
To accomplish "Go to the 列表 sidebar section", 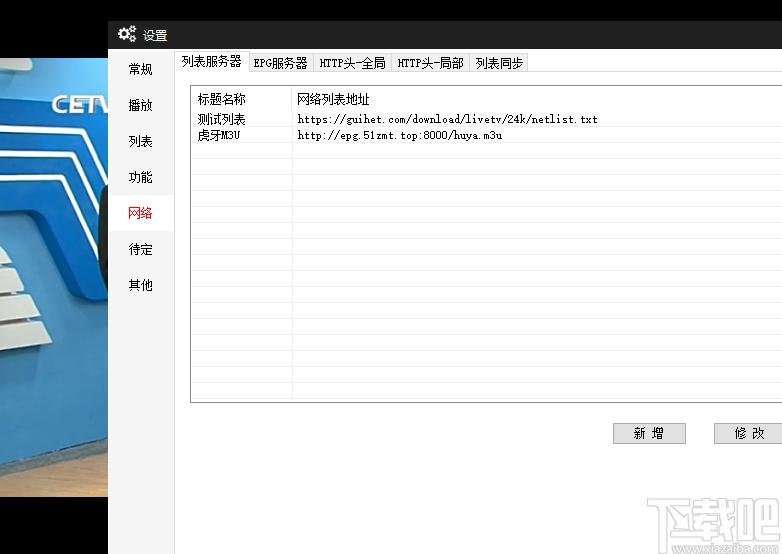I will [141, 142].
